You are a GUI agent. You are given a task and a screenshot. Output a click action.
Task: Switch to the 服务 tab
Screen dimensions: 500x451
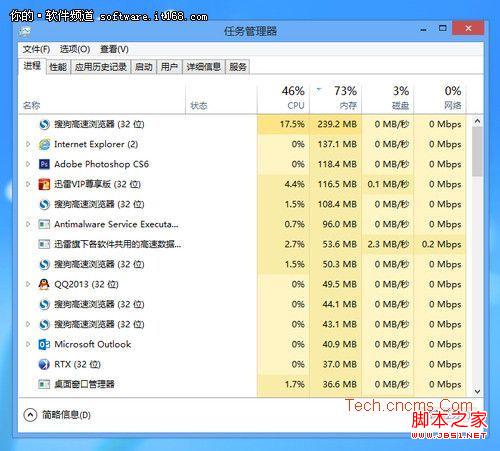(238, 67)
